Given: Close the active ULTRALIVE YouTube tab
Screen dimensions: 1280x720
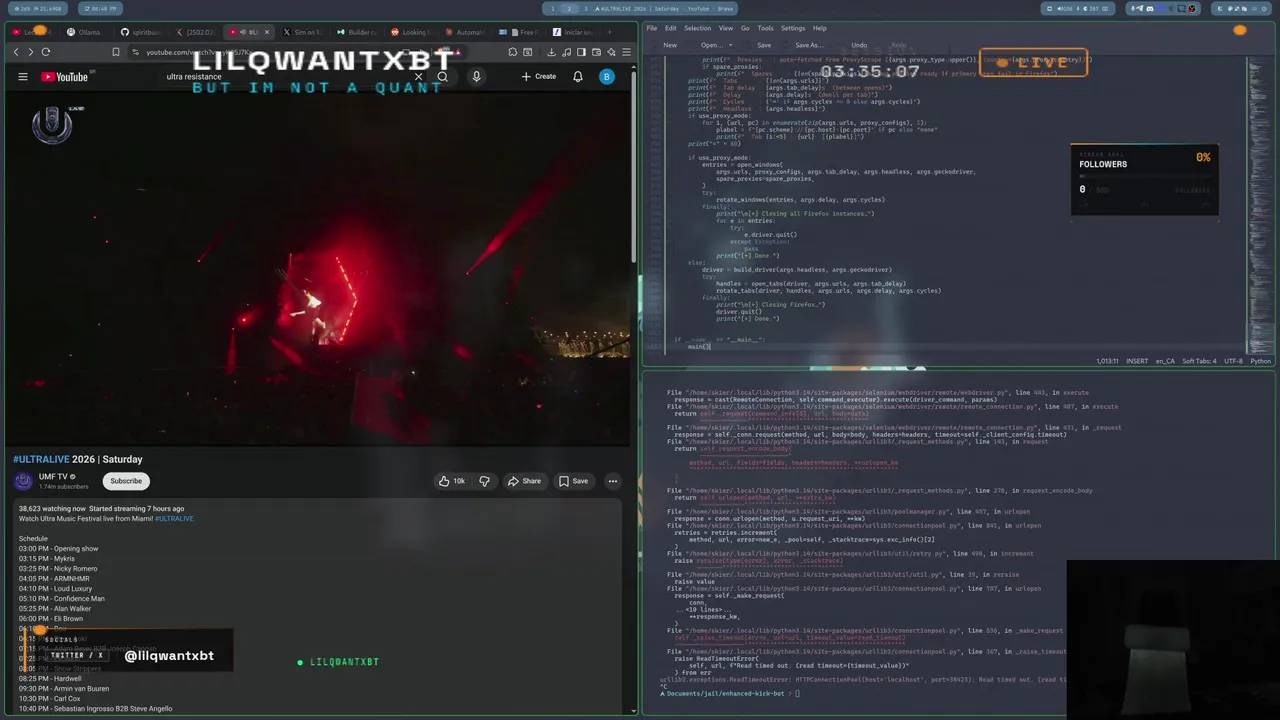Looking at the screenshot, I should 266,32.
